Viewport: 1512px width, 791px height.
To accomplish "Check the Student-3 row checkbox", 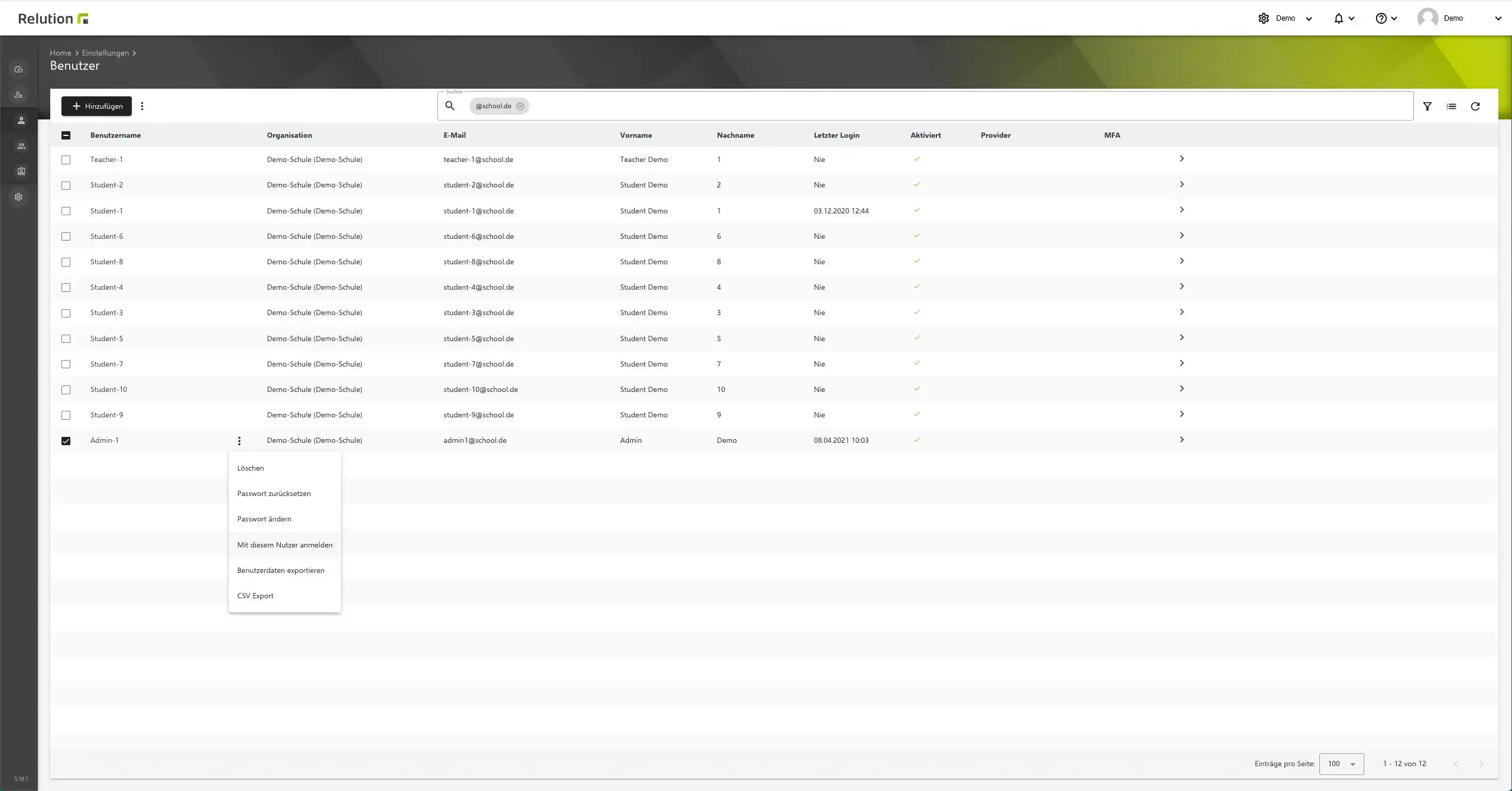I will [x=66, y=313].
